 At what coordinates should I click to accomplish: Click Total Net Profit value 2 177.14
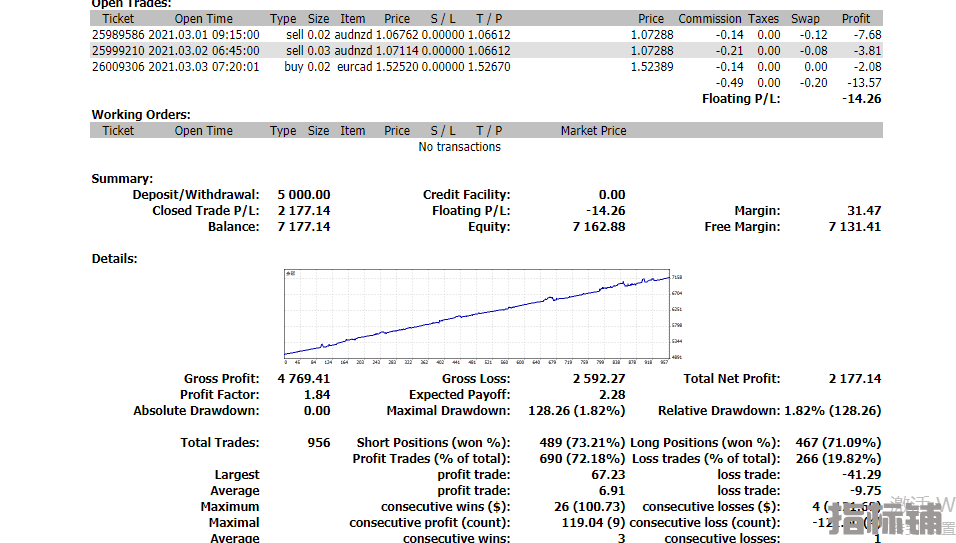coord(854,378)
